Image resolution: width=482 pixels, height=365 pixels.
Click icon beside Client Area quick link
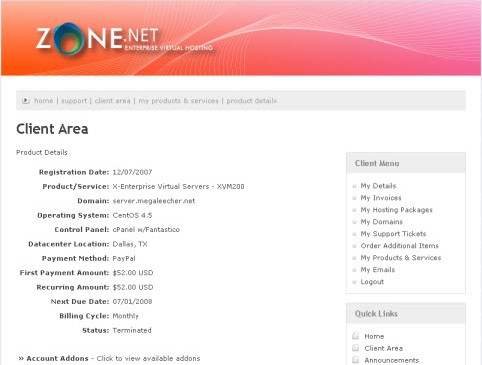(x=356, y=348)
